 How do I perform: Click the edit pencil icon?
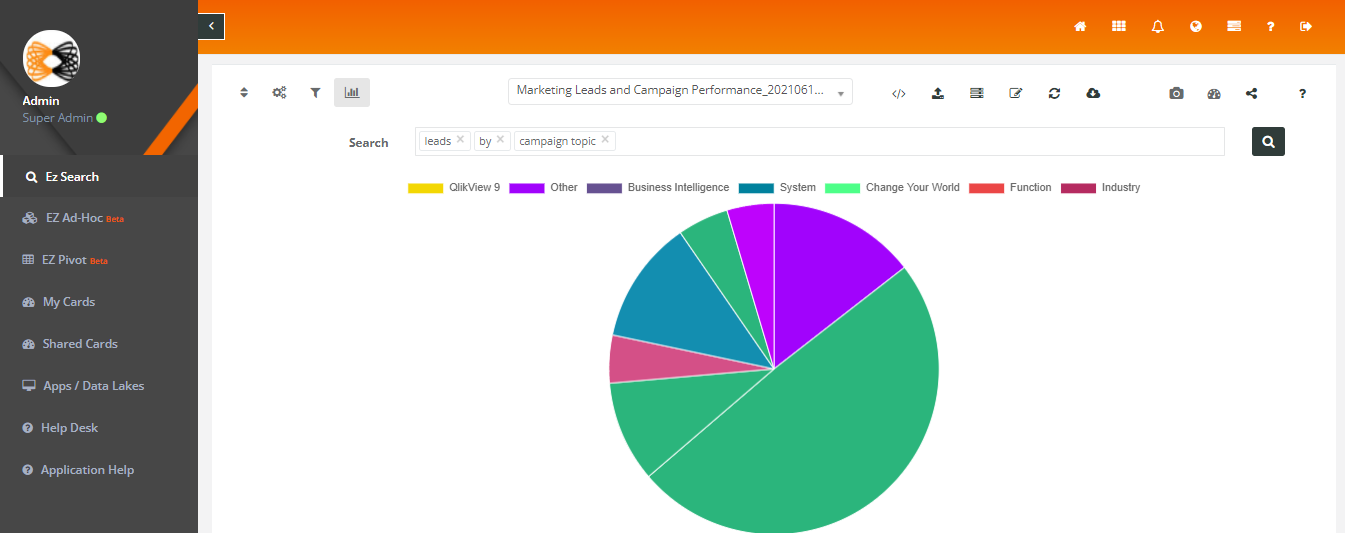1016,93
